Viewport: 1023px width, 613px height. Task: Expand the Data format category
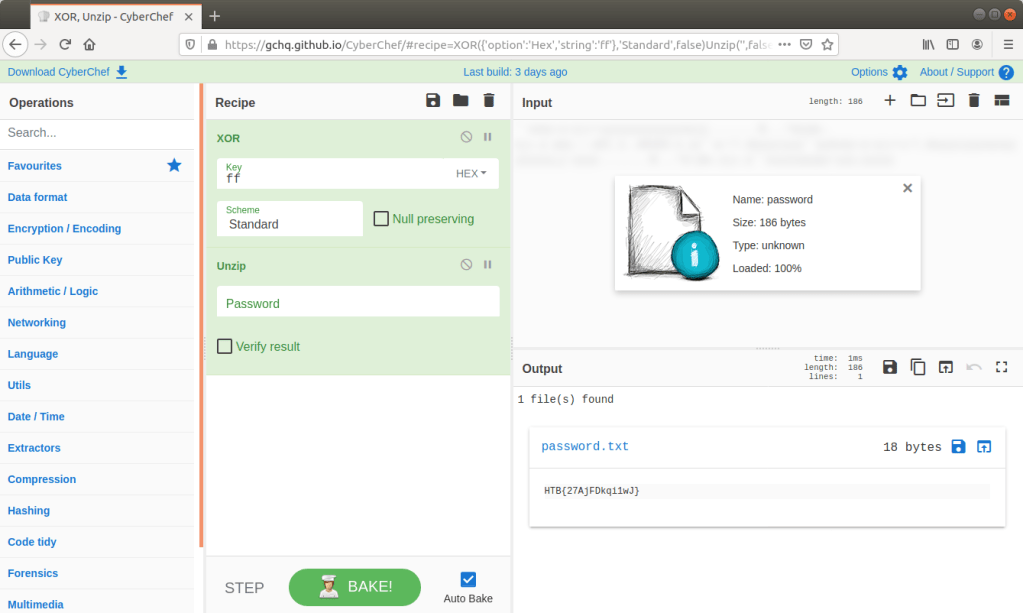[38, 197]
